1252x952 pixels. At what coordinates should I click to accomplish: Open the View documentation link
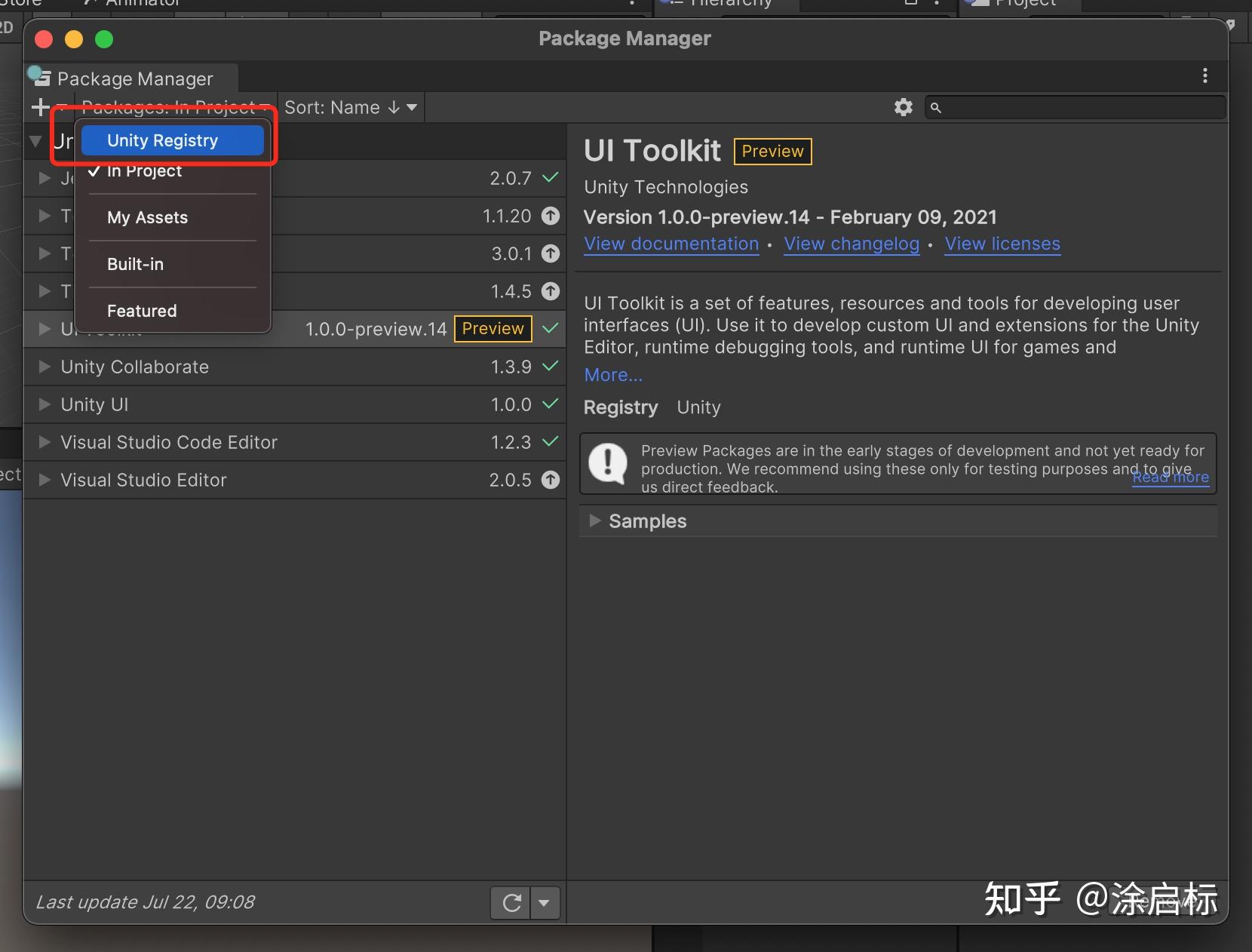click(x=670, y=244)
